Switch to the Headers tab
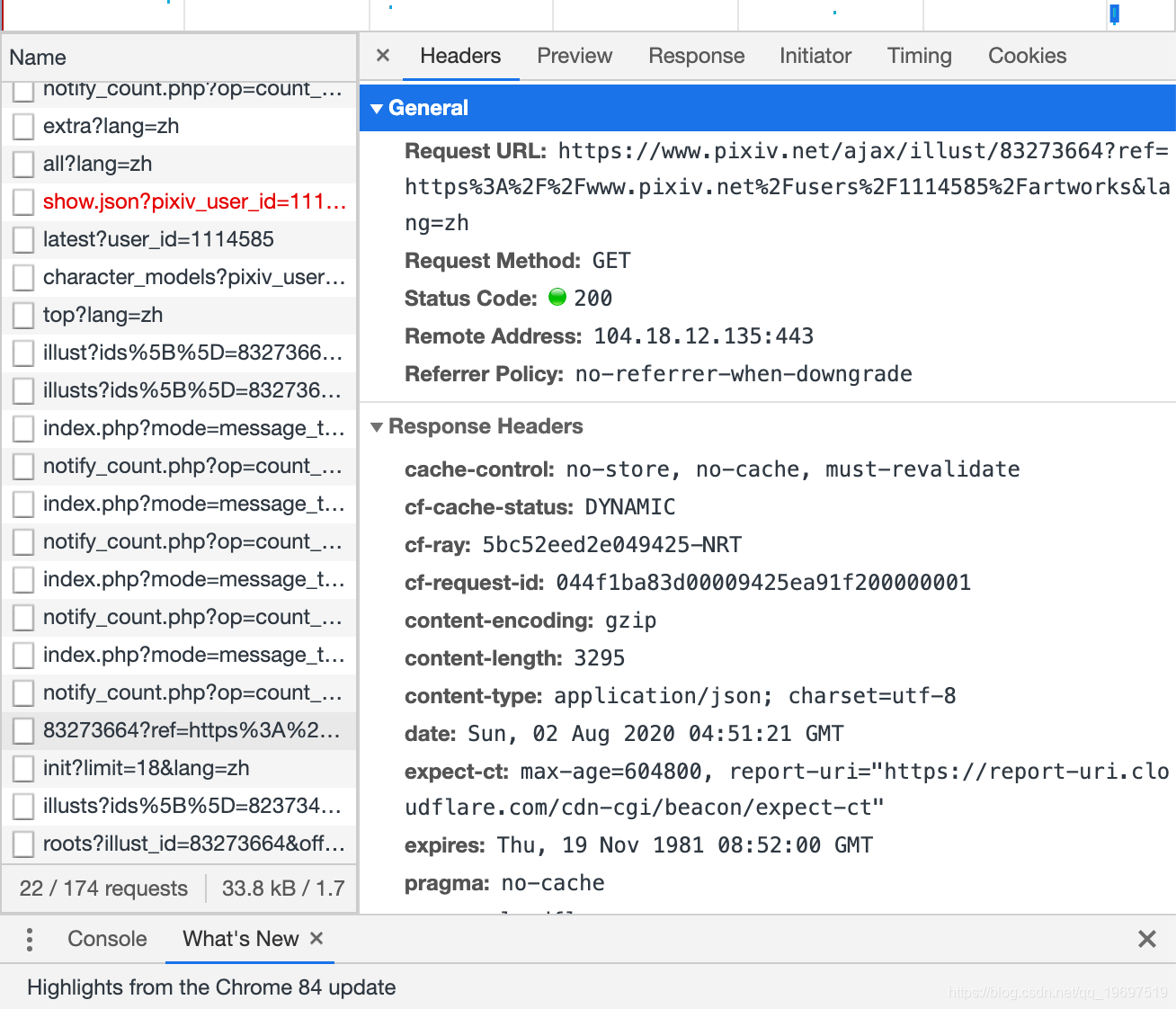 460,56
